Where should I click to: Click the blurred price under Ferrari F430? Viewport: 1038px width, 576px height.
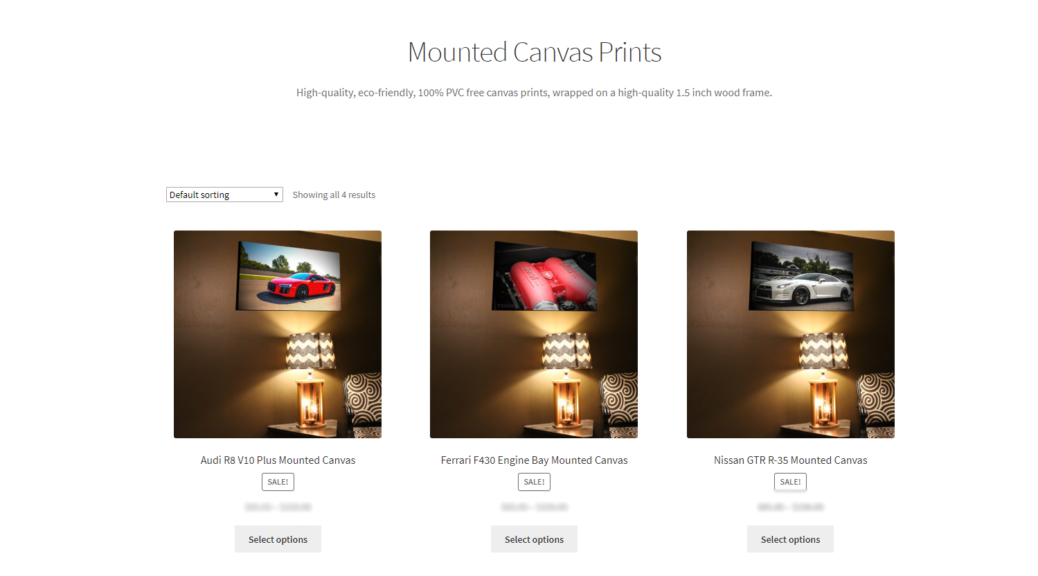[534, 507]
